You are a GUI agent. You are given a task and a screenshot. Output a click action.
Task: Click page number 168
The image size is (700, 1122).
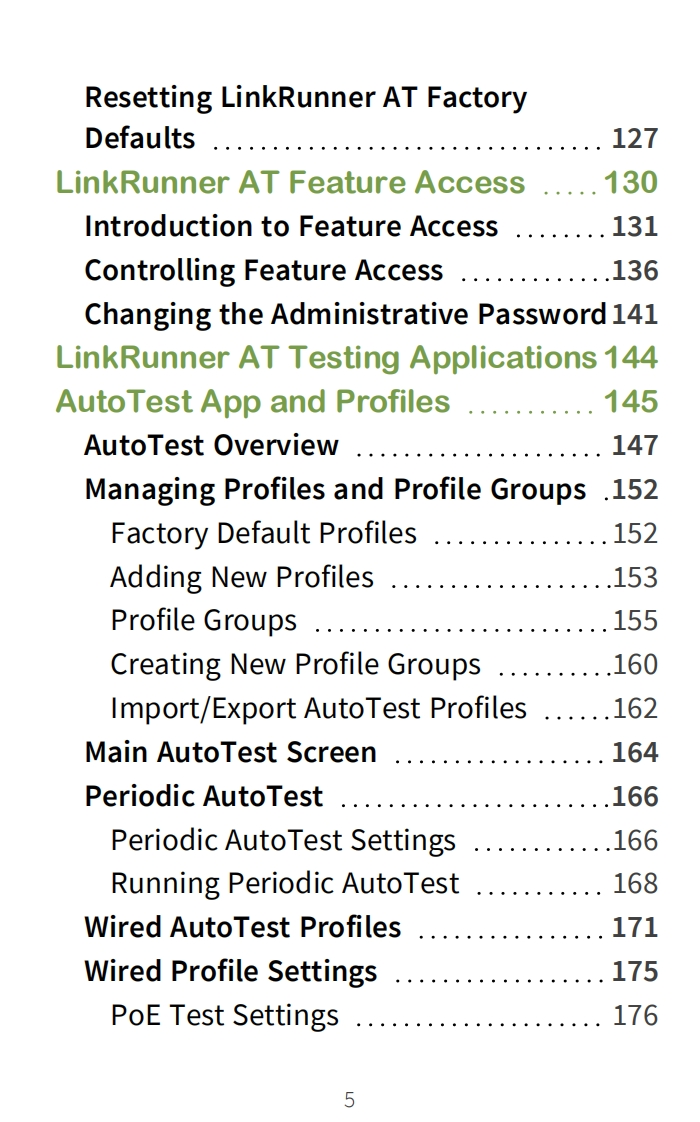click(x=635, y=884)
